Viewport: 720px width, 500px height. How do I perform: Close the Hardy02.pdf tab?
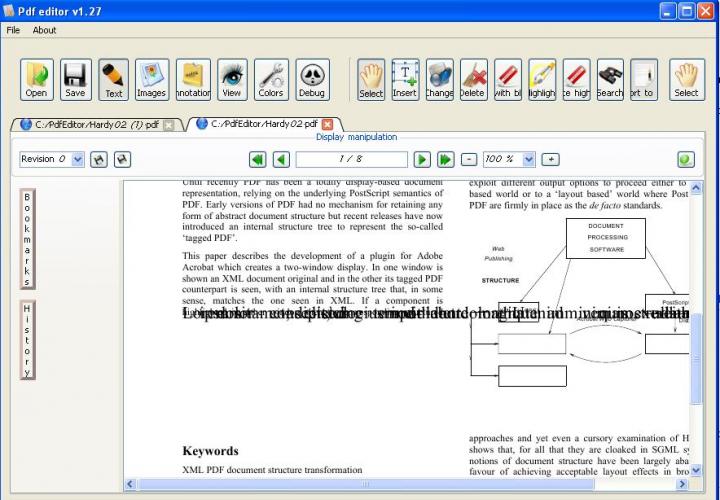(x=327, y=124)
